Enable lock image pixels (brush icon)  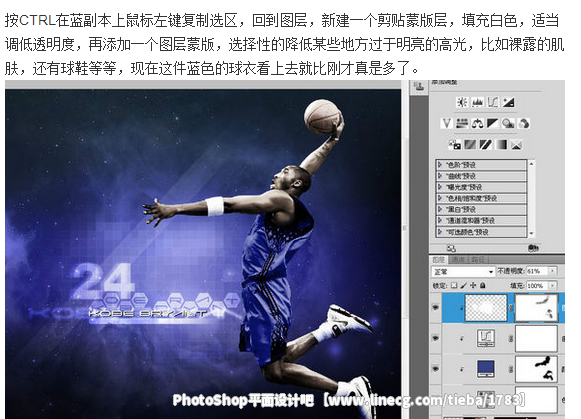tap(464, 286)
